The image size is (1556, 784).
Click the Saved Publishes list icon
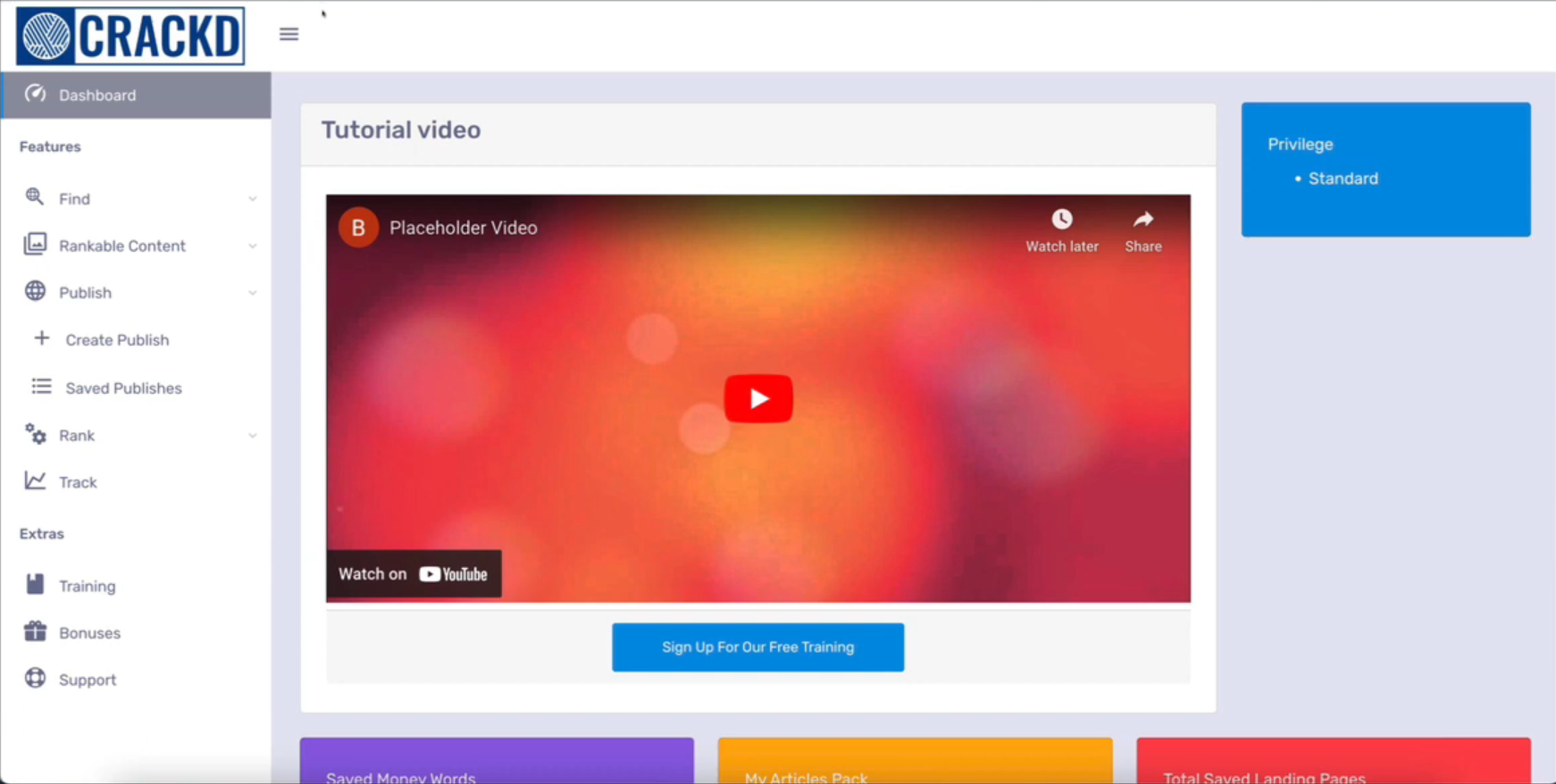(x=41, y=387)
